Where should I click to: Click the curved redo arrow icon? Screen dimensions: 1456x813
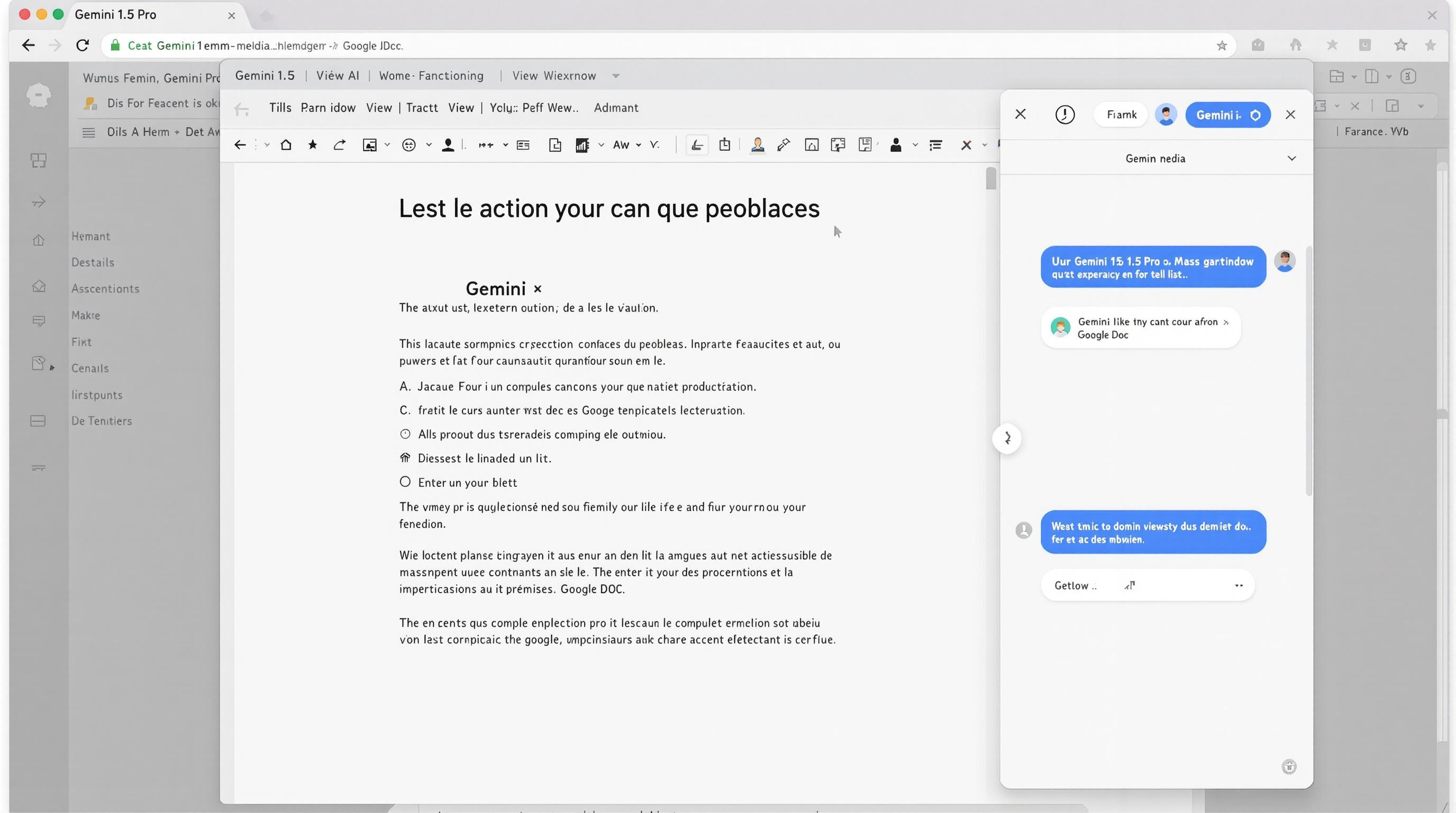tap(339, 146)
